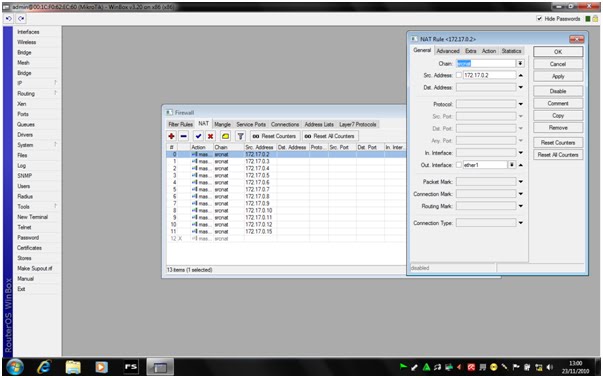Disable rule with red X icon
The image size is (603, 378).
click(210, 136)
